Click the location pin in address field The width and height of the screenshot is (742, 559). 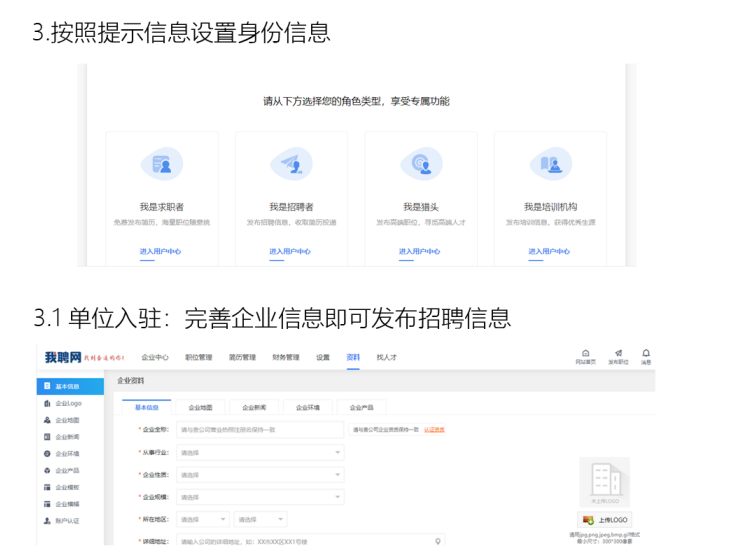437,542
